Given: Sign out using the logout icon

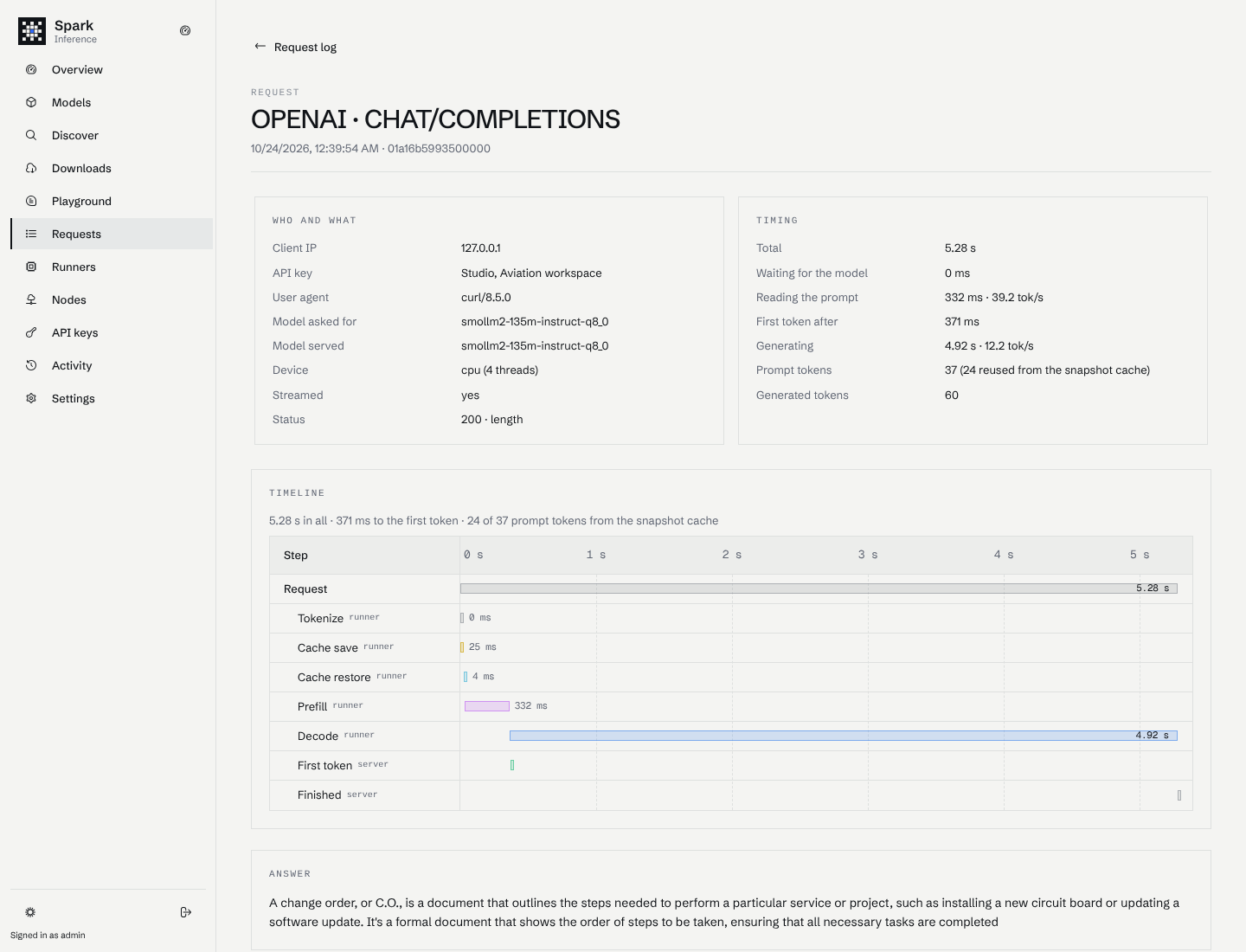Looking at the screenshot, I should (186, 912).
